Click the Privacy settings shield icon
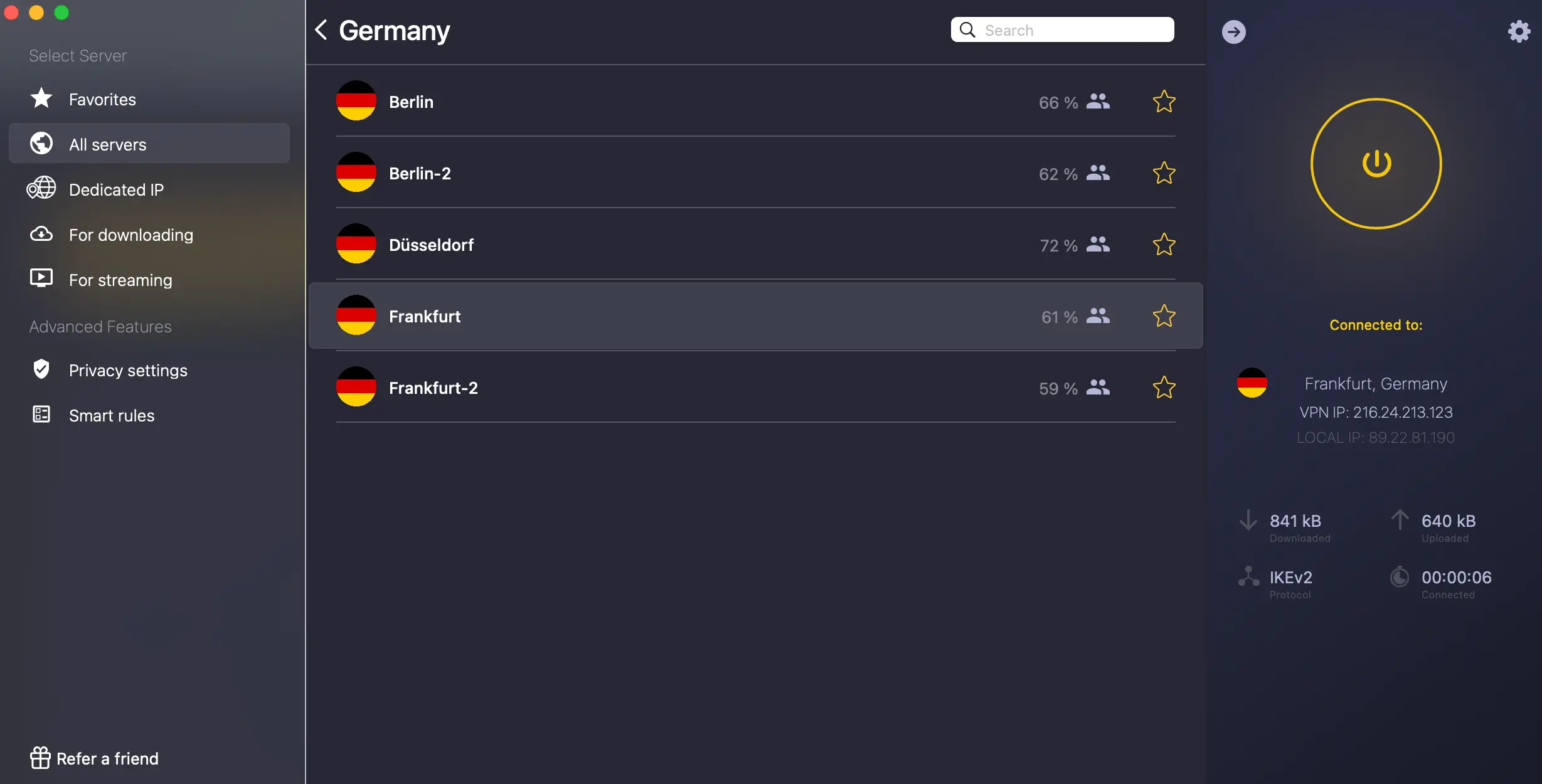The height and width of the screenshot is (784, 1542). point(41,369)
